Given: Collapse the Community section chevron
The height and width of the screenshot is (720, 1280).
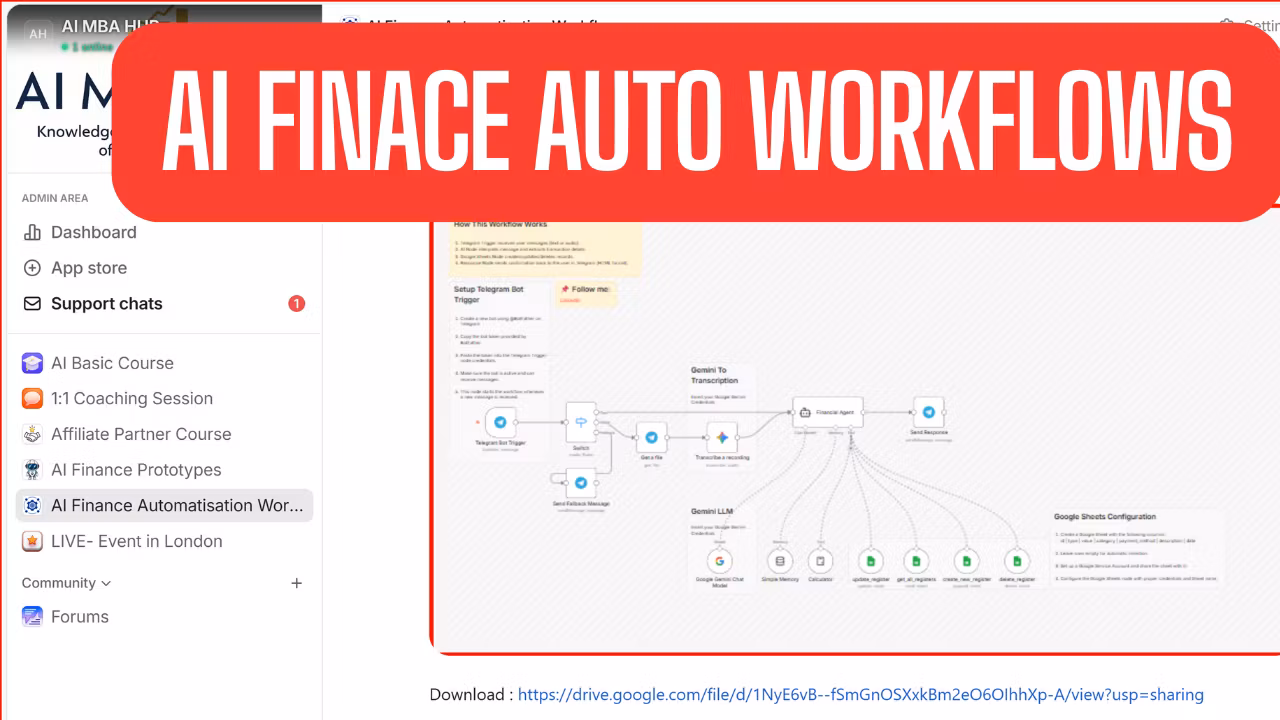Looking at the screenshot, I should (107, 583).
